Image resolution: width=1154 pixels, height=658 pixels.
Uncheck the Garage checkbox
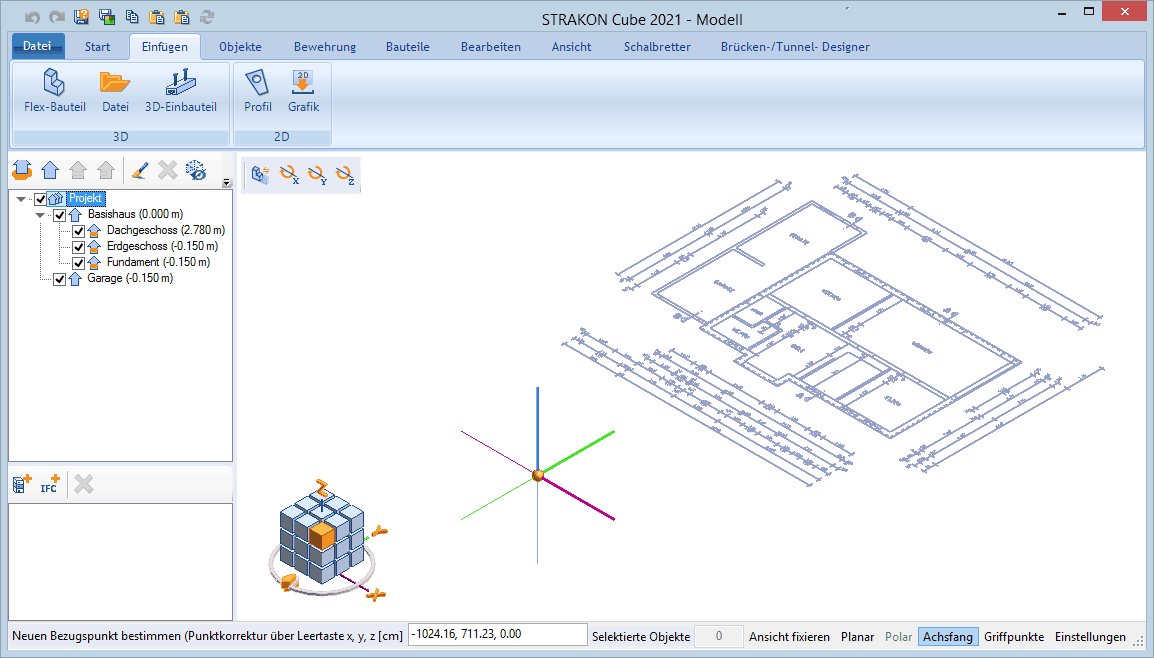click(60, 279)
